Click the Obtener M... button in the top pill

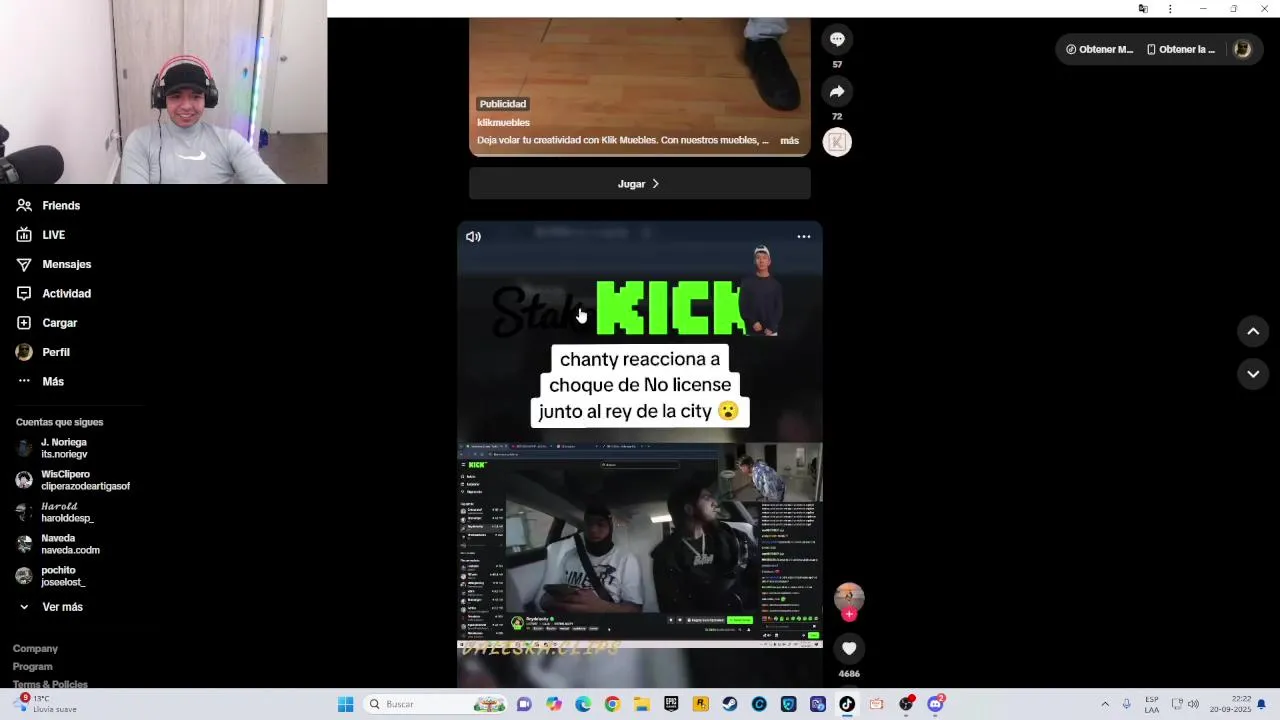(x=1099, y=49)
